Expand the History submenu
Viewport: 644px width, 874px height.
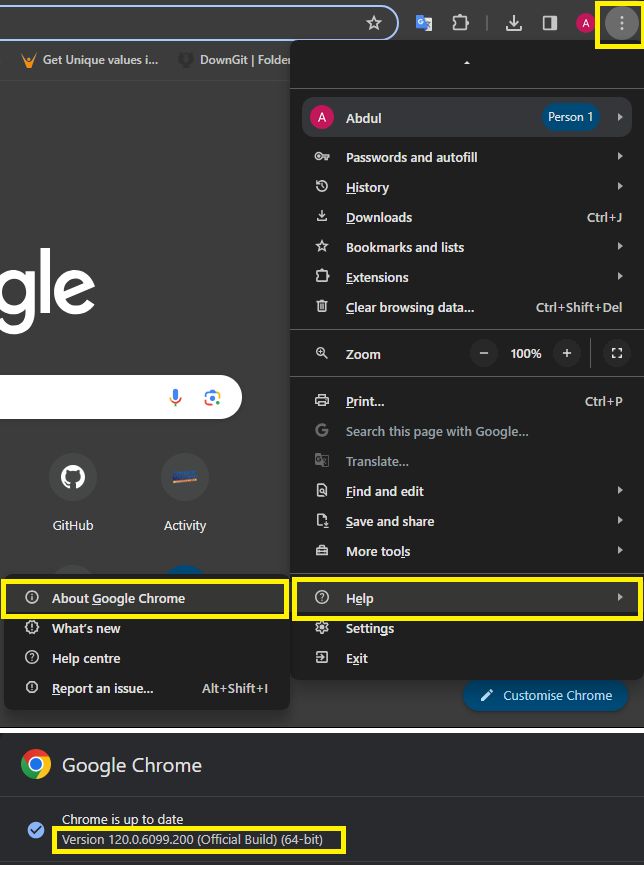[467, 187]
